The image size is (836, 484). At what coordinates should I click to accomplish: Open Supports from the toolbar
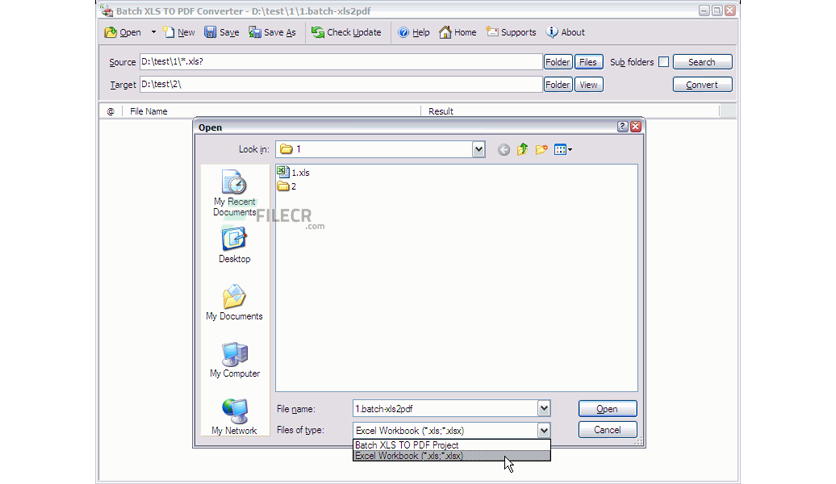(x=511, y=33)
